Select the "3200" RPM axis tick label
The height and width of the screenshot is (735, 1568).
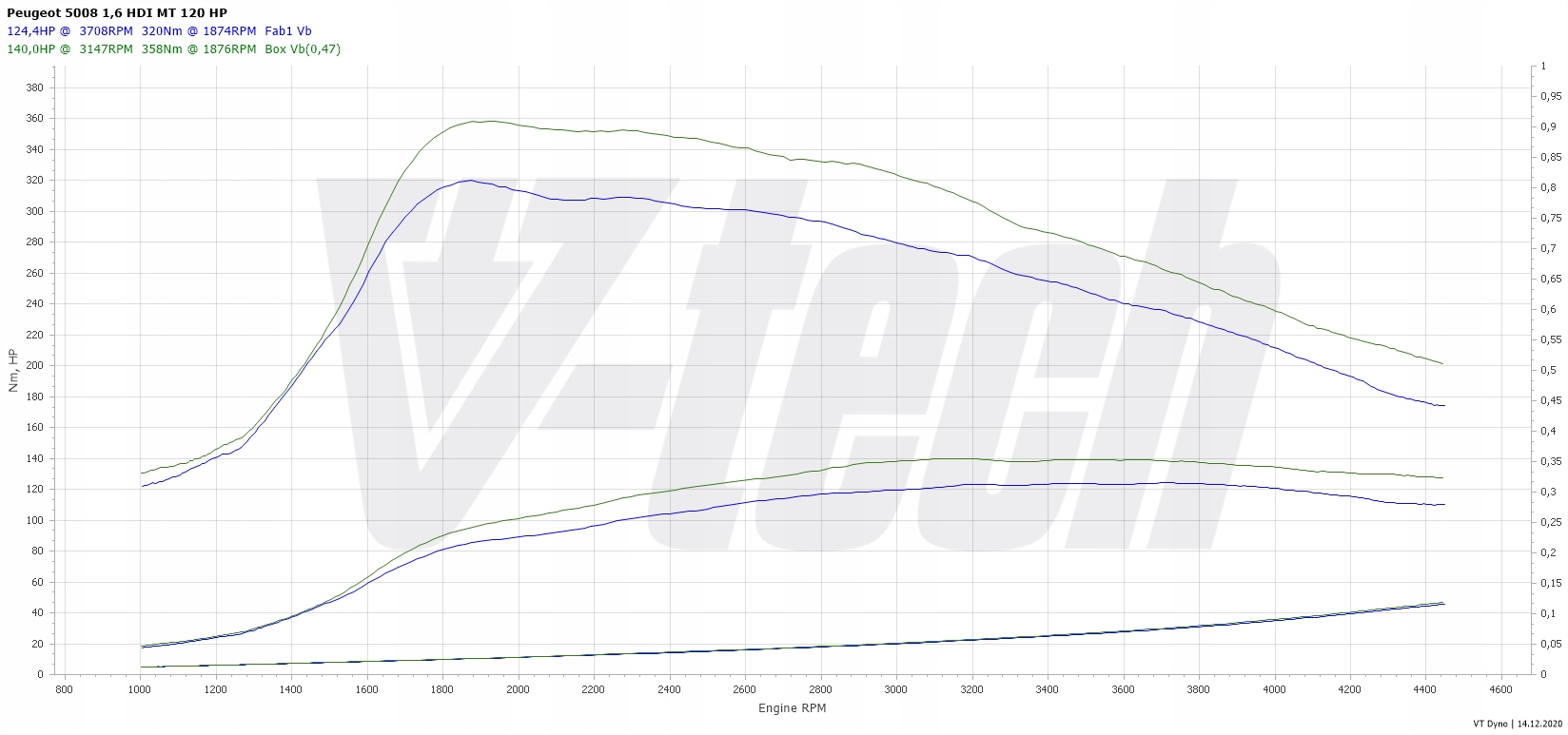tap(971, 688)
